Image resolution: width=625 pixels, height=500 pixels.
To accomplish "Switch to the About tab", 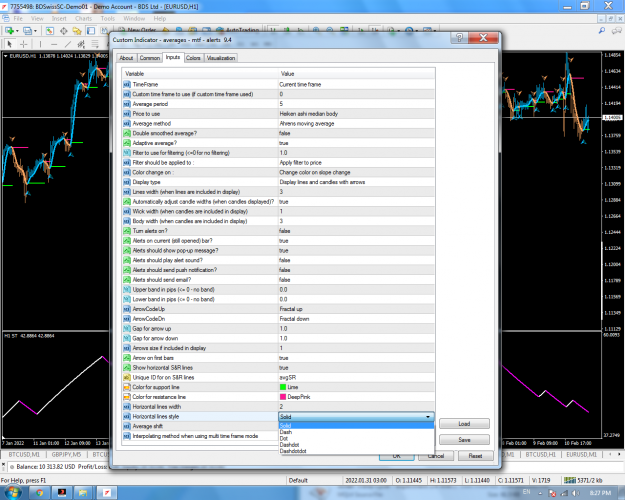I will click(x=126, y=58).
